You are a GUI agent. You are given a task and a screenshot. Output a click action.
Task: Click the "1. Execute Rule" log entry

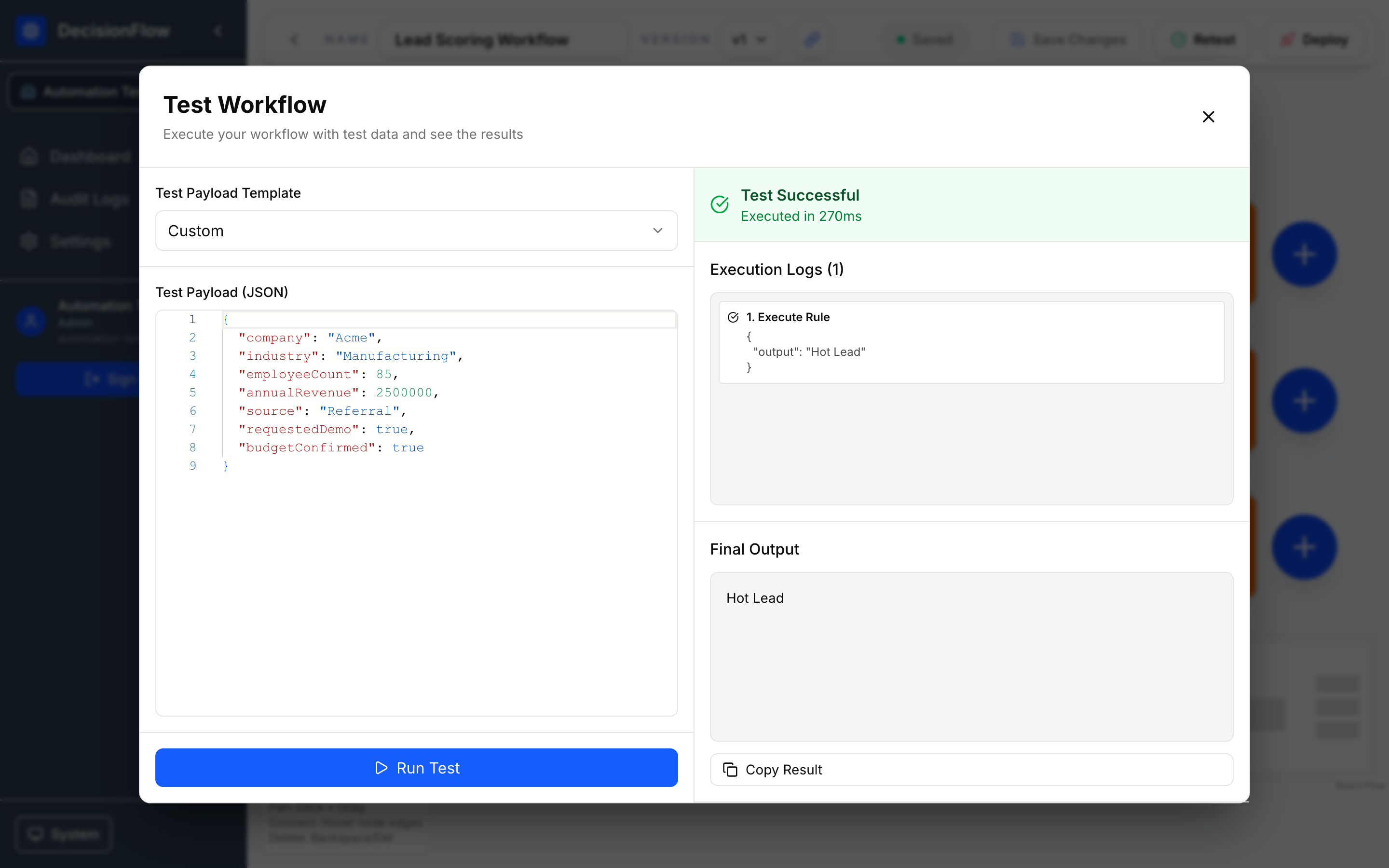[x=971, y=342]
